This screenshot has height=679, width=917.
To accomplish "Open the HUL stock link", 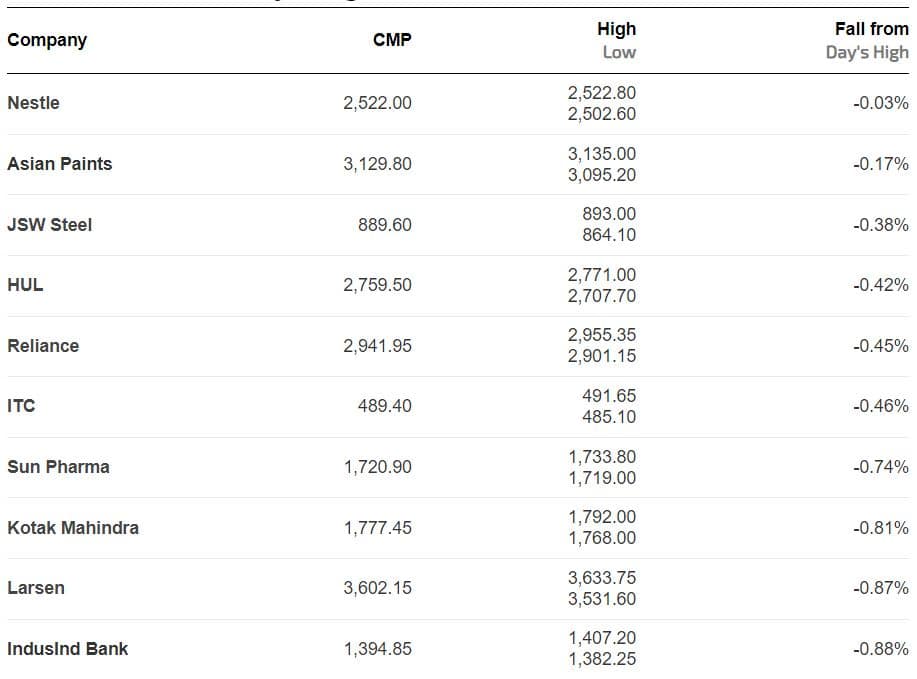I will [25, 285].
